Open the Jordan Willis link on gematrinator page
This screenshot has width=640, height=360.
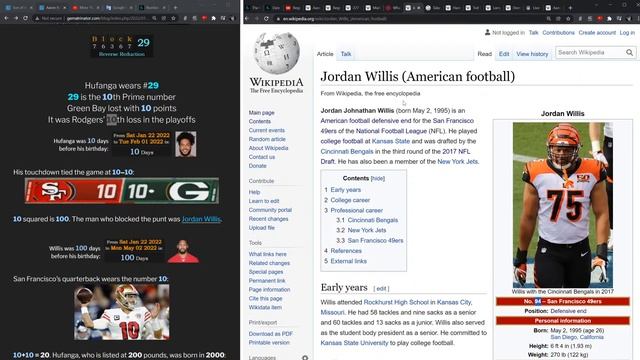tap(201, 219)
